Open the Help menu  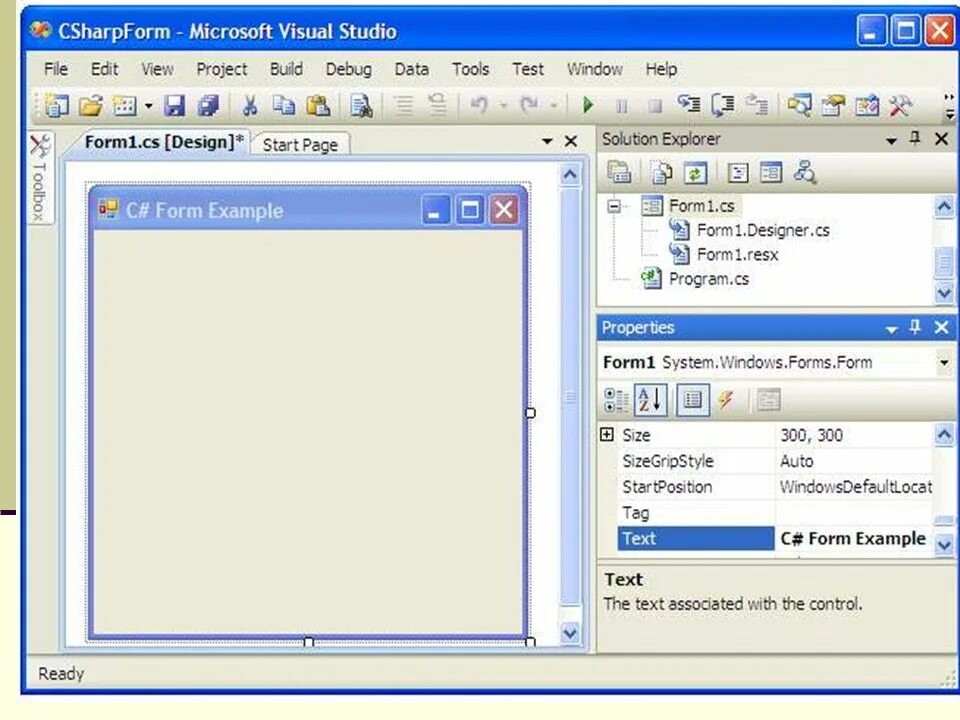tap(661, 69)
